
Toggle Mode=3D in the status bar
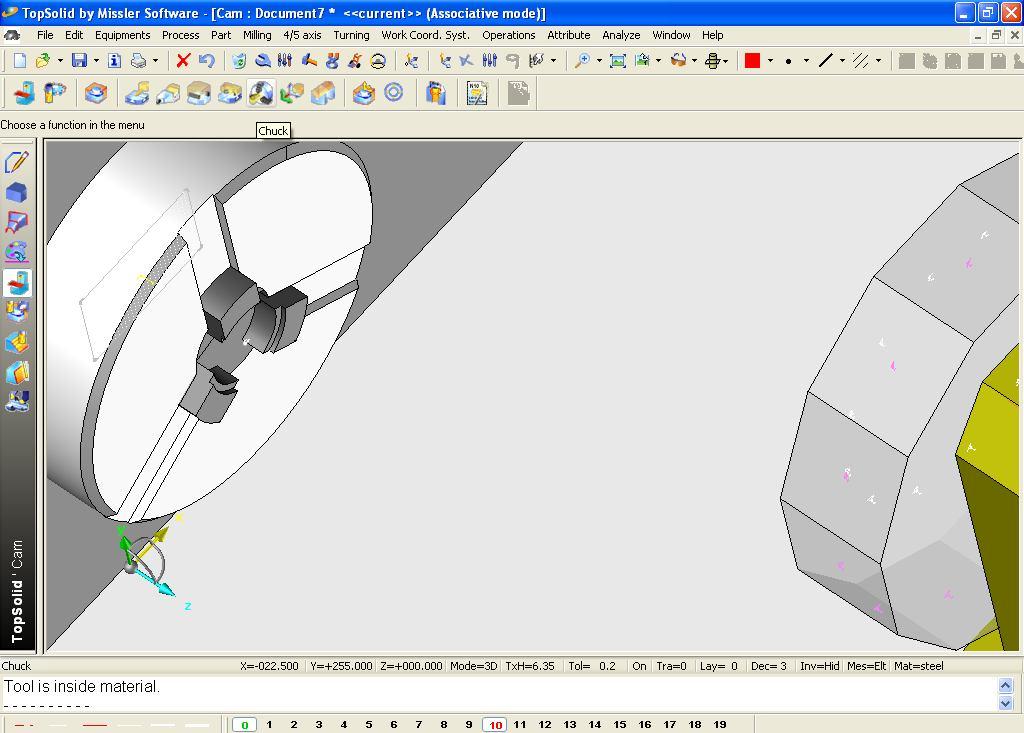coord(474,666)
